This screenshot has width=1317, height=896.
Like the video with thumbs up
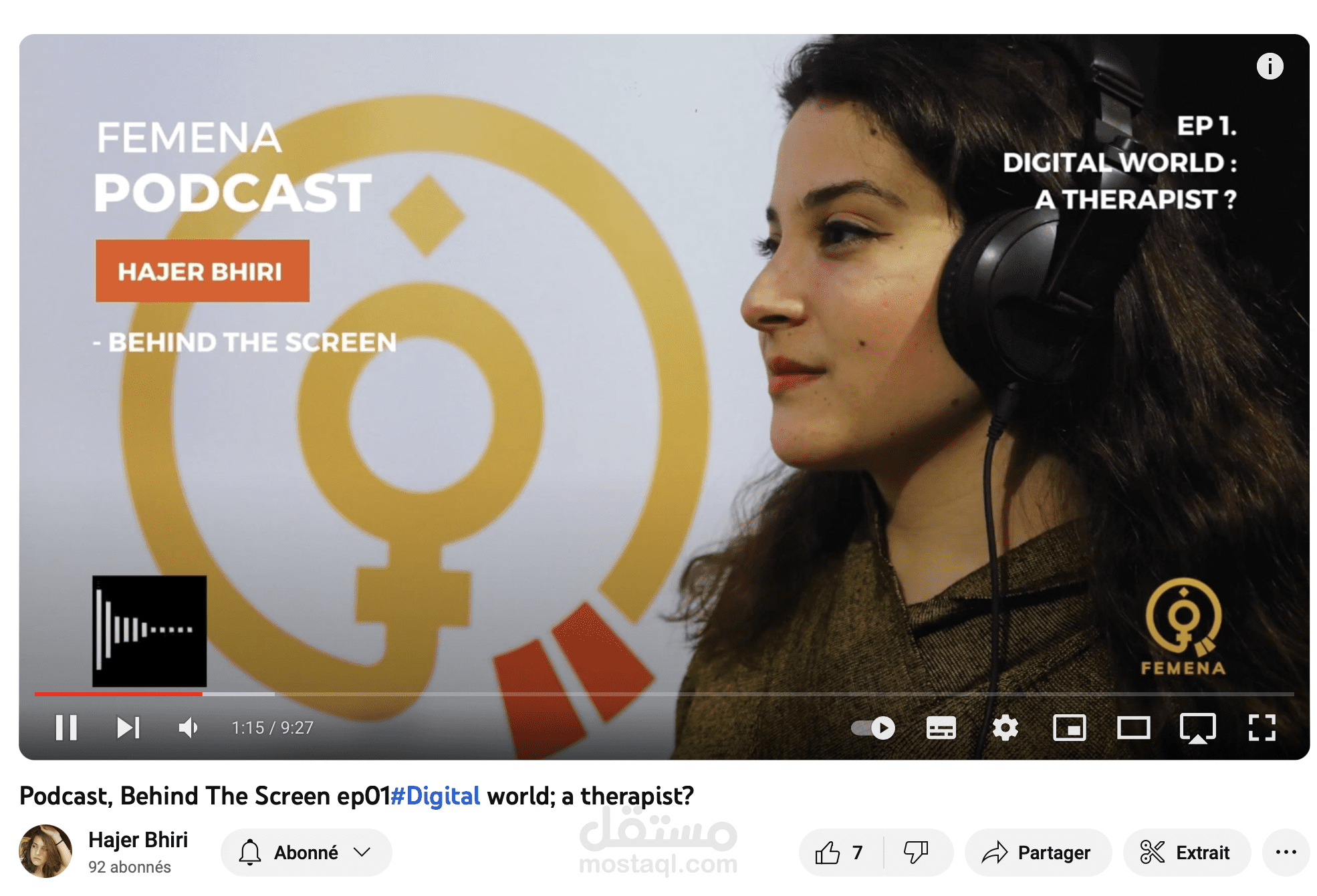(840, 853)
